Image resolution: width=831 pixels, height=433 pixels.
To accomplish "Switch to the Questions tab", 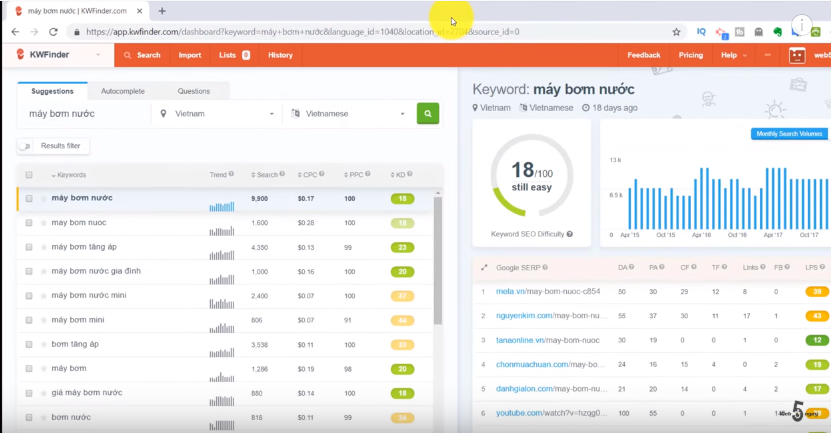I will (x=194, y=91).
